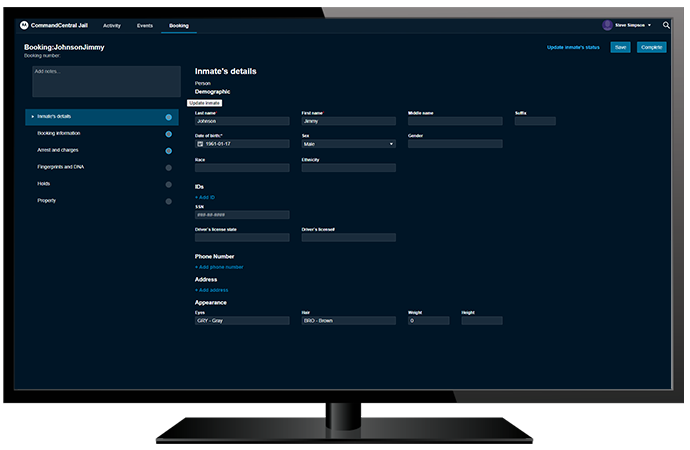Open the Hair dropdown showing BRO - Brown
The width and height of the screenshot is (690, 450).
click(x=348, y=321)
